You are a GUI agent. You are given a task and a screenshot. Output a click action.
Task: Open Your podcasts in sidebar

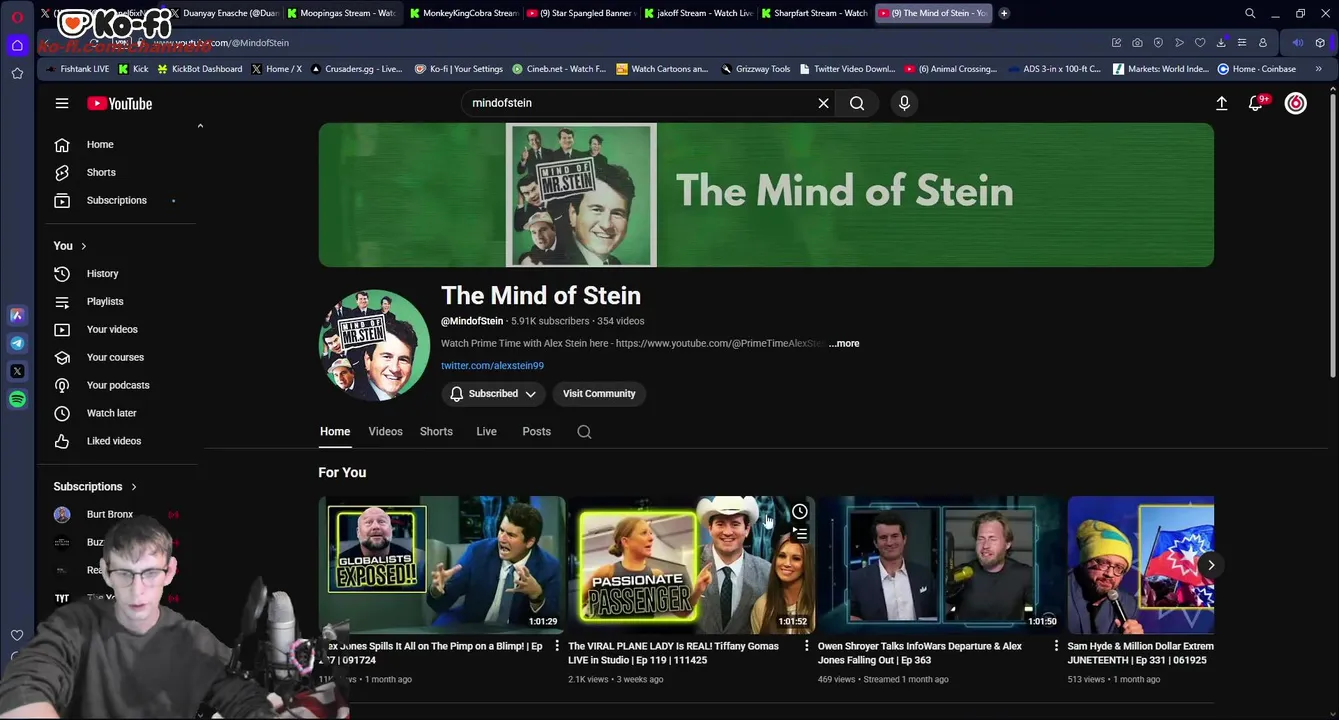tap(116, 385)
